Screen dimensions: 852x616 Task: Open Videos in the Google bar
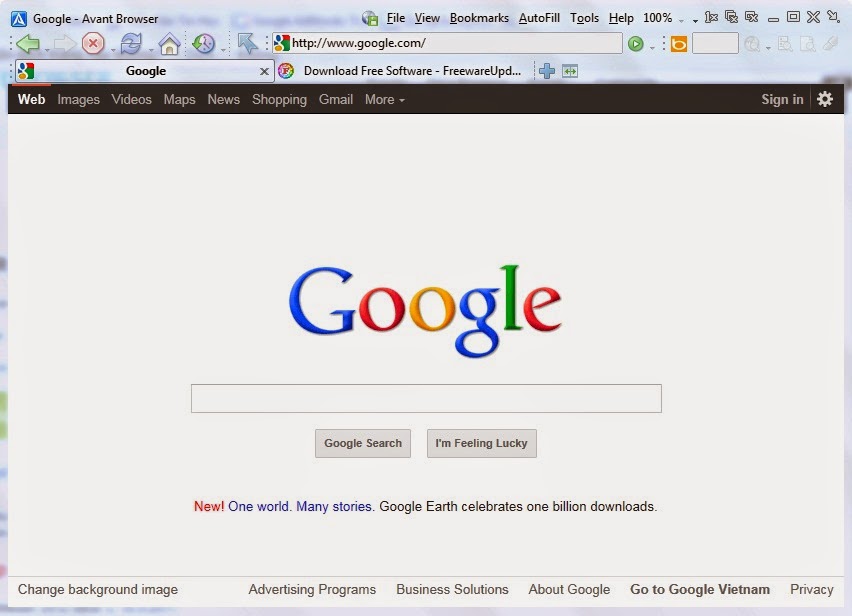pyautogui.click(x=131, y=99)
